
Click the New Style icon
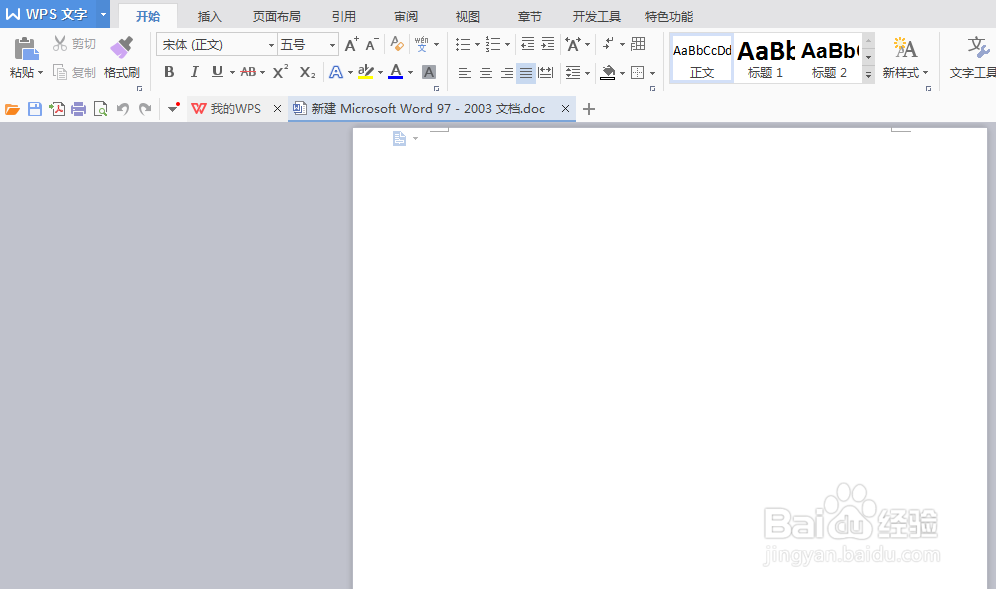click(x=905, y=48)
